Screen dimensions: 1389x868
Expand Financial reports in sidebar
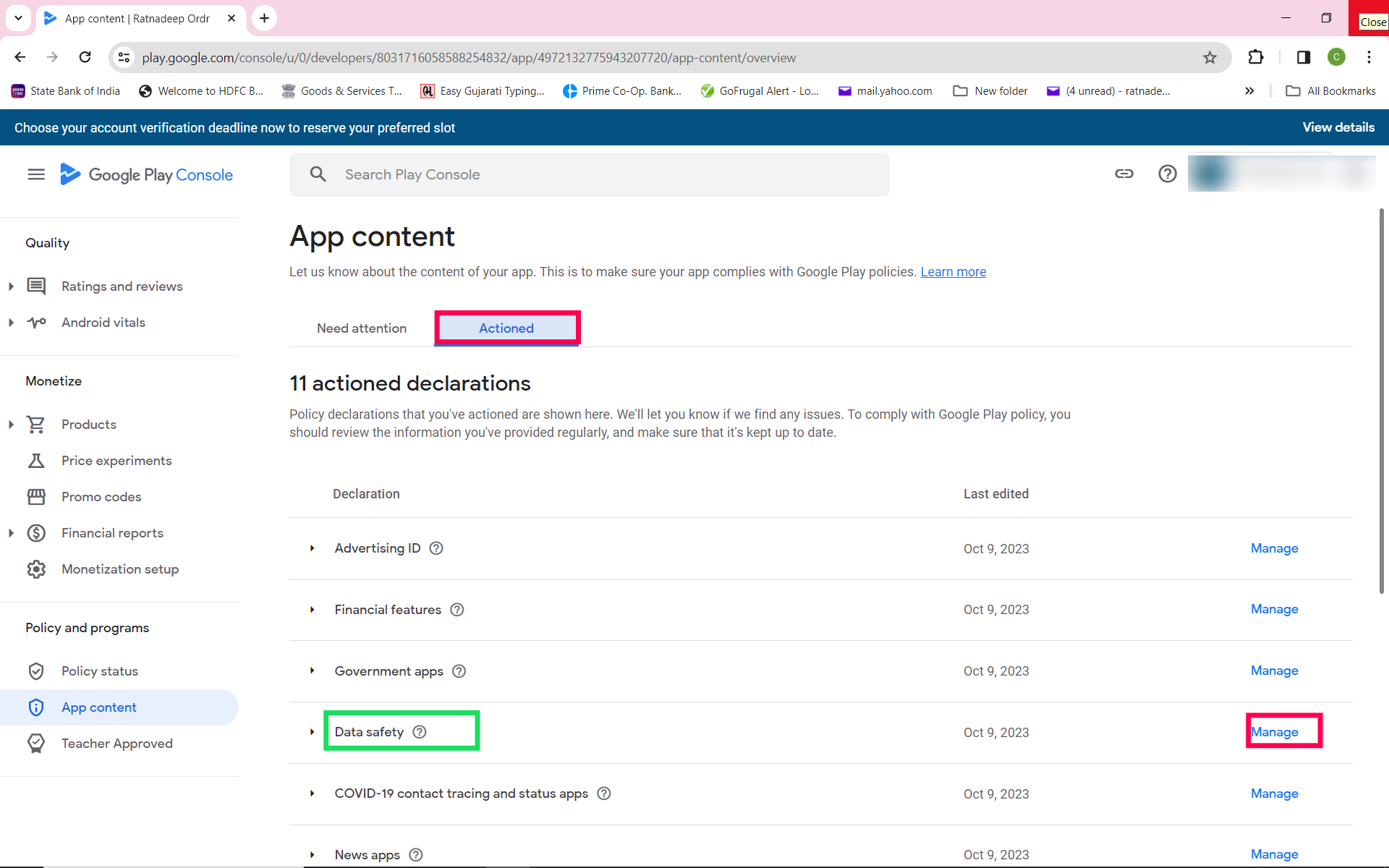(x=12, y=533)
